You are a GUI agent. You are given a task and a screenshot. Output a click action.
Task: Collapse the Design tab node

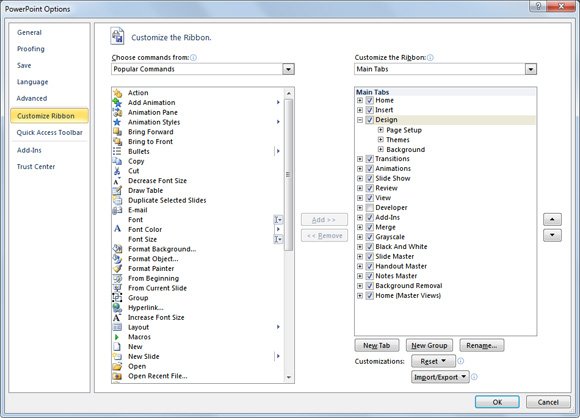tap(360, 120)
